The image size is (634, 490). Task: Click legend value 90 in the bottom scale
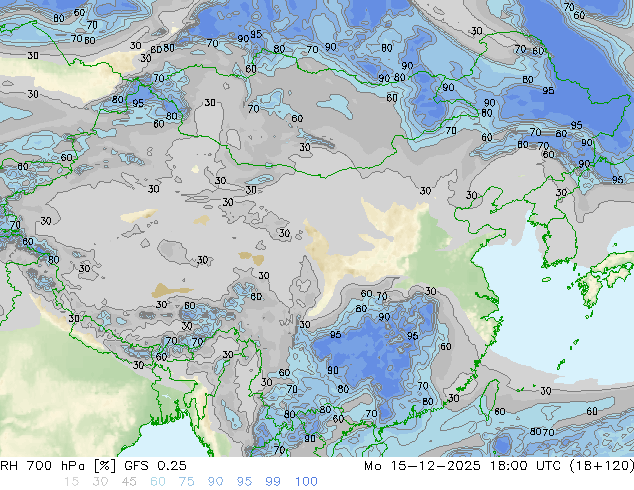(x=215, y=482)
